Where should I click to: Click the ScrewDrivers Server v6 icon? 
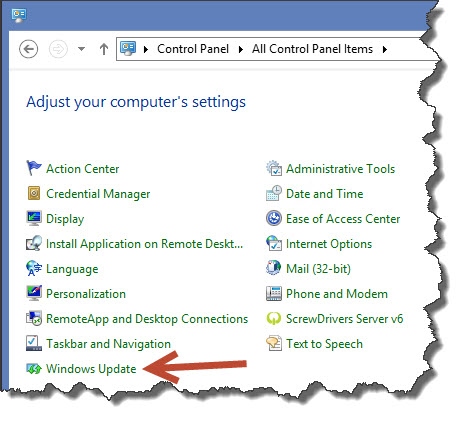pyautogui.click(x=274, y=318)
